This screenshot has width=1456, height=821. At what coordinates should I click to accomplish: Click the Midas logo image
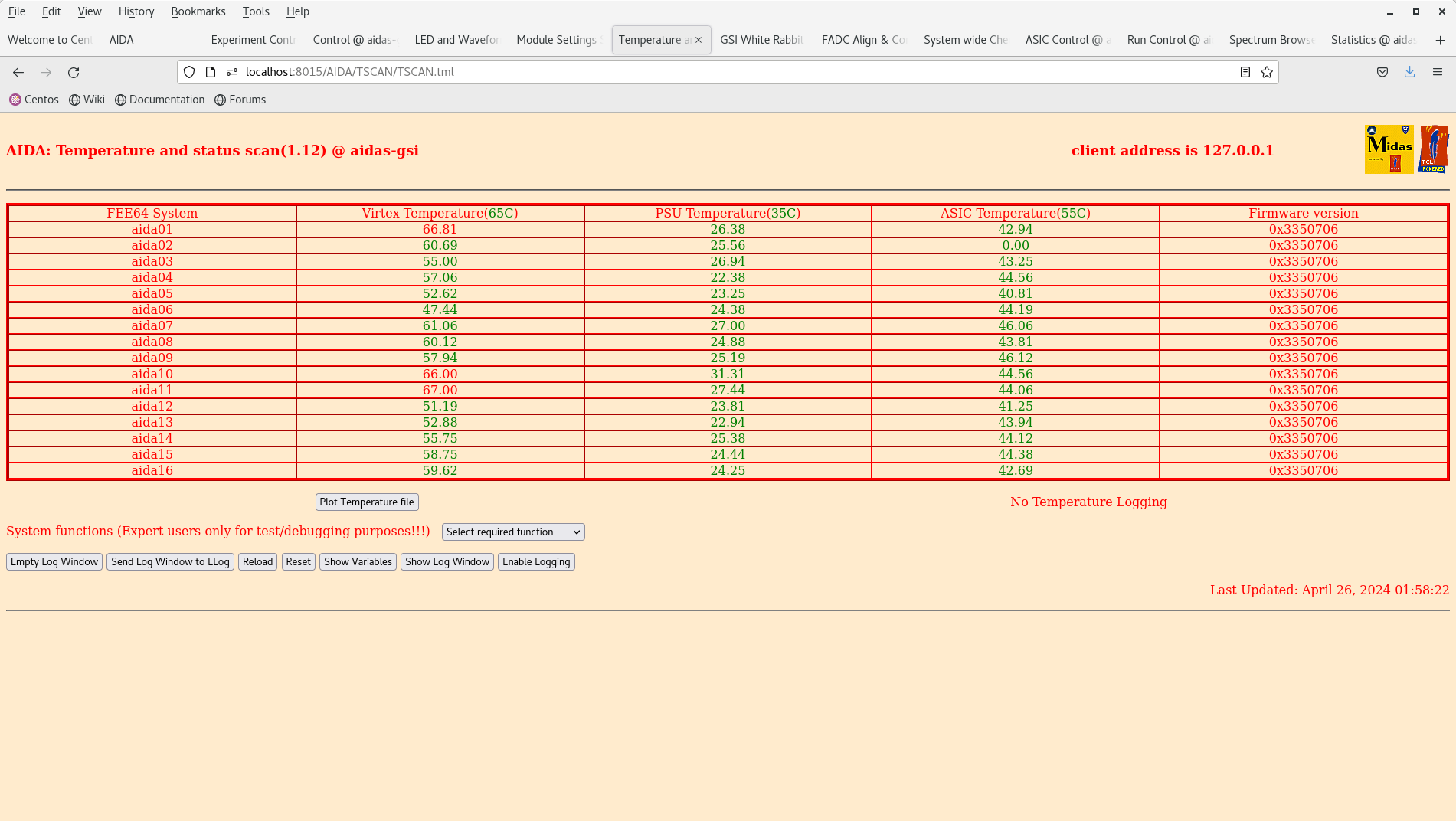[x=1389, y=149]
